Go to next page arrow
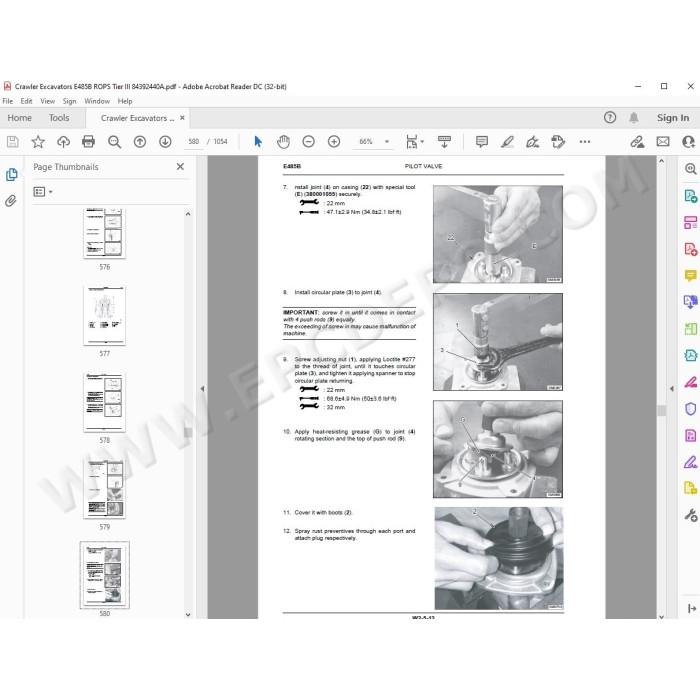700x700 pixels. pyautogui.click(x=165, y=142)
